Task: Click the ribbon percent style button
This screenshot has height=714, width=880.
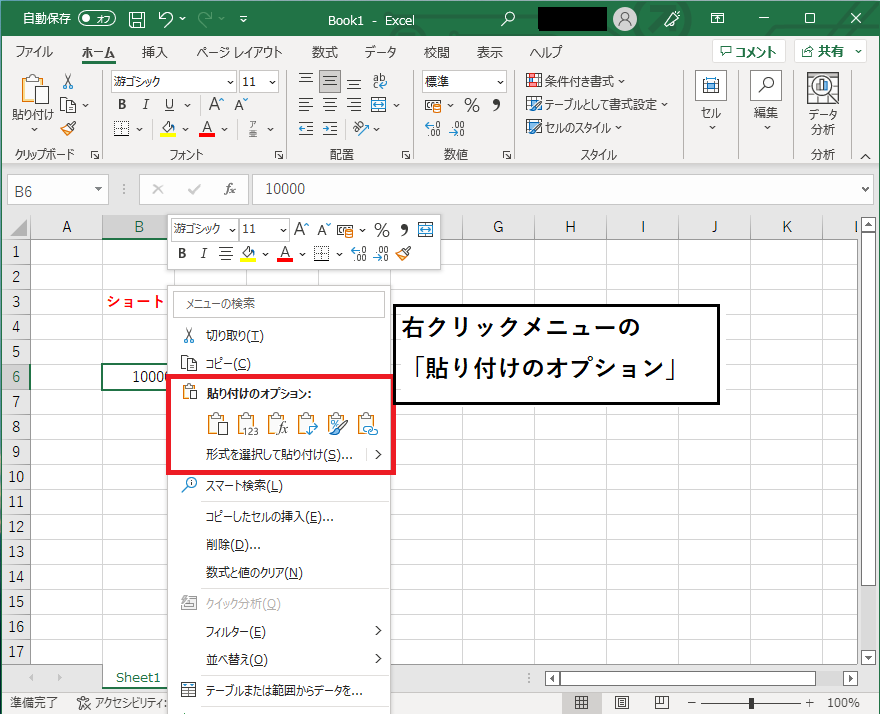Action: click(471, 105)
